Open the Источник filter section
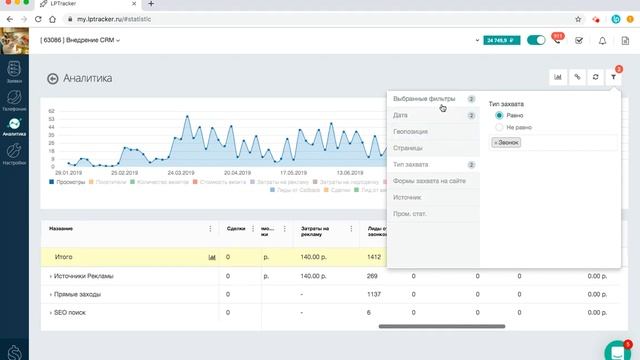Image resolution: width=640 pixels, height=360 pixels. click(433, 197)
